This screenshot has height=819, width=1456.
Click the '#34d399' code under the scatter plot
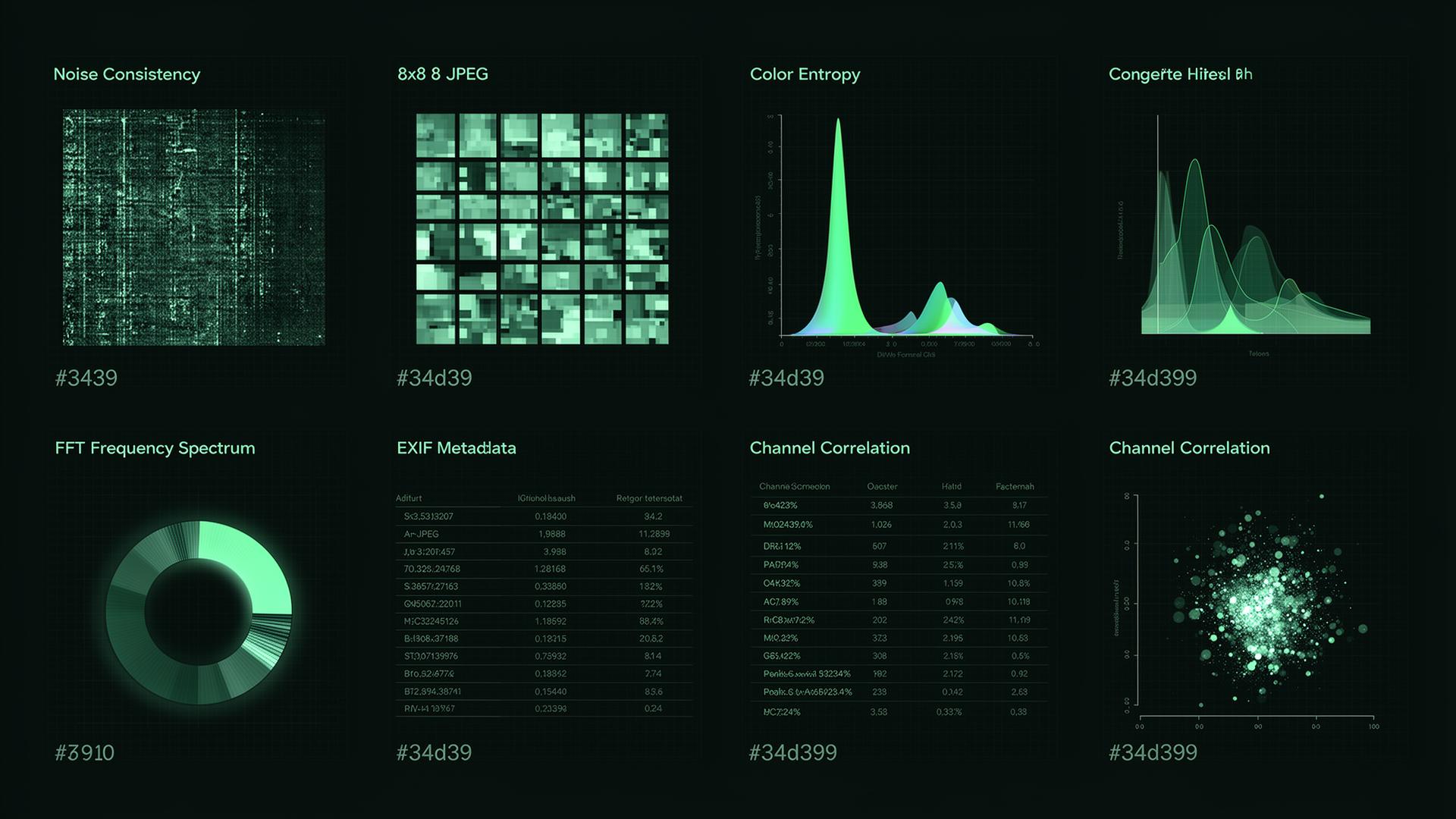(1153, 753)
